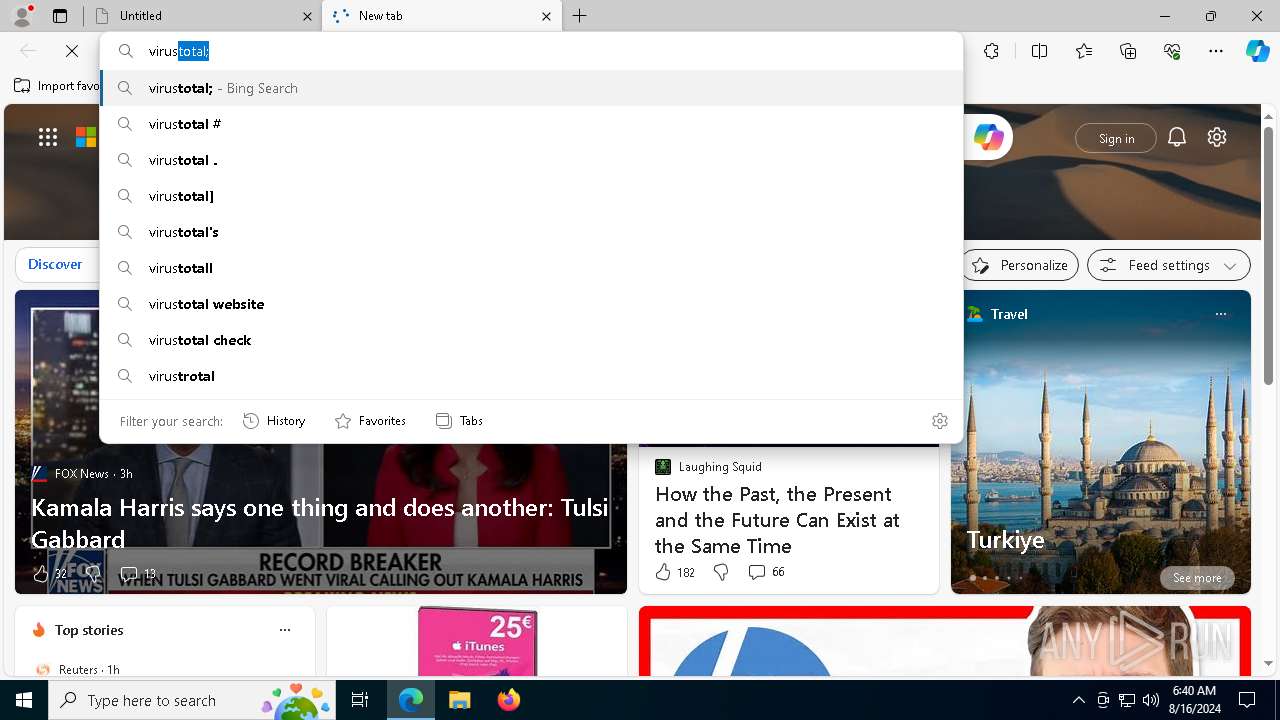Image resolution: width=1280 pixels, height=720 pixels.
Task: Open Collections toolbar icon
Action: tap(1128, 51)
